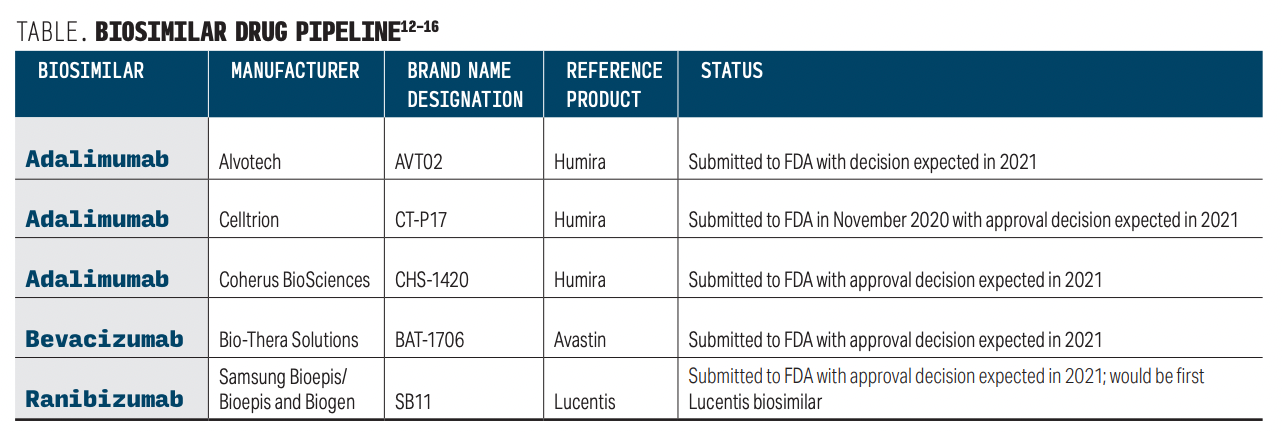Click the REFERENCE PRODUCT column header
The width and height of the screenshot is (1282, 432).
pyautogui.click(x=613, y=85)
